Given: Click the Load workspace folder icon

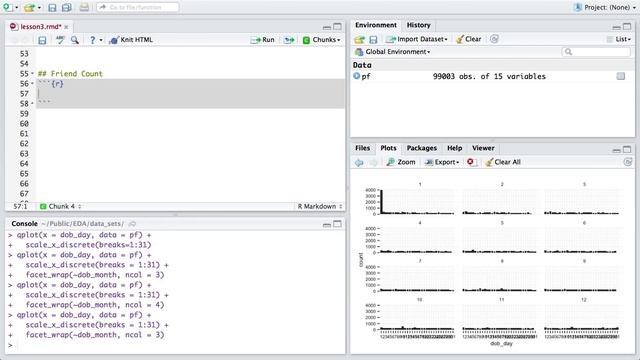Looking at the screenshot, I should pyautogui.click(x=360, y=39).
